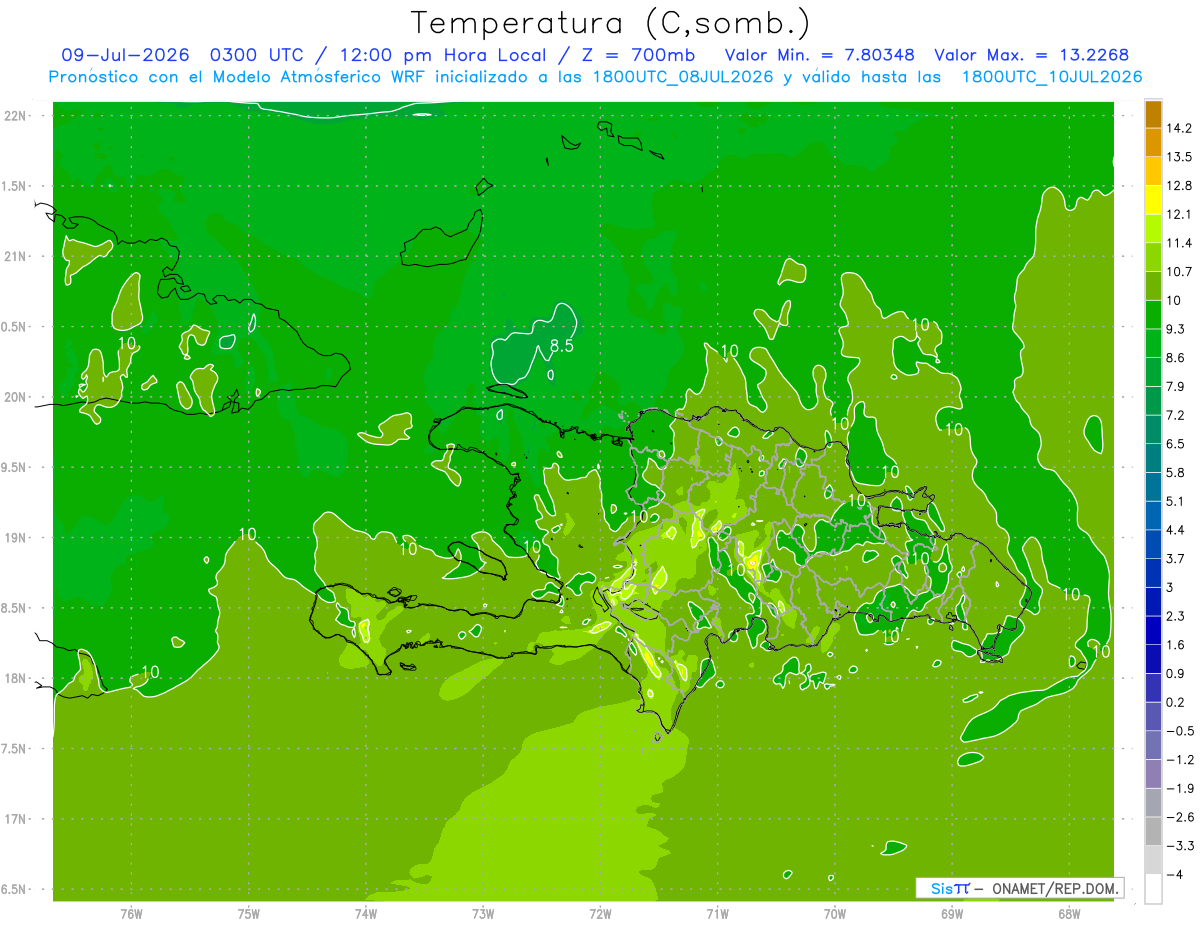Click the "9.3" colorbar value

tap(1175, 329)
